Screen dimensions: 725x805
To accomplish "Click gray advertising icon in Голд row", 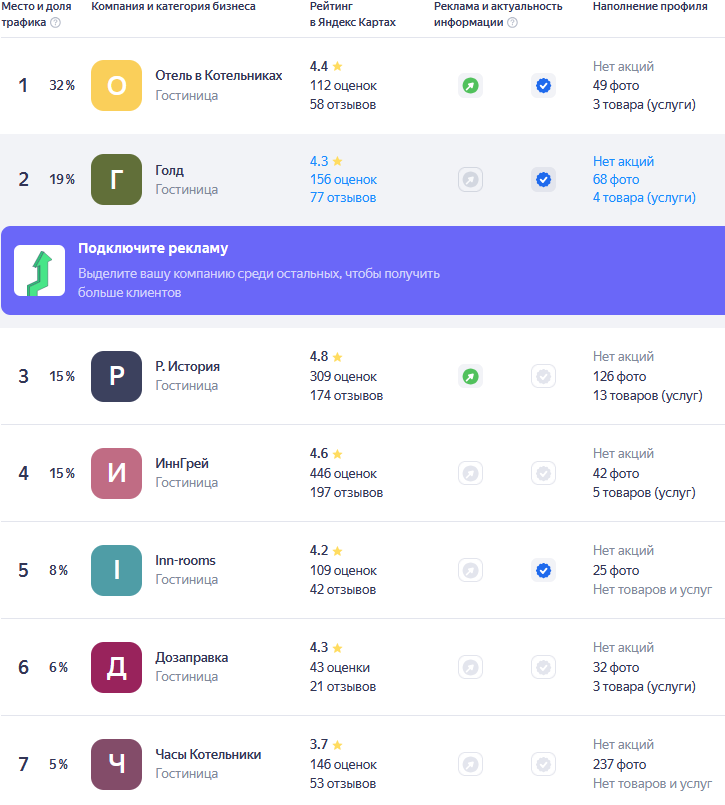I will (470, 180).
